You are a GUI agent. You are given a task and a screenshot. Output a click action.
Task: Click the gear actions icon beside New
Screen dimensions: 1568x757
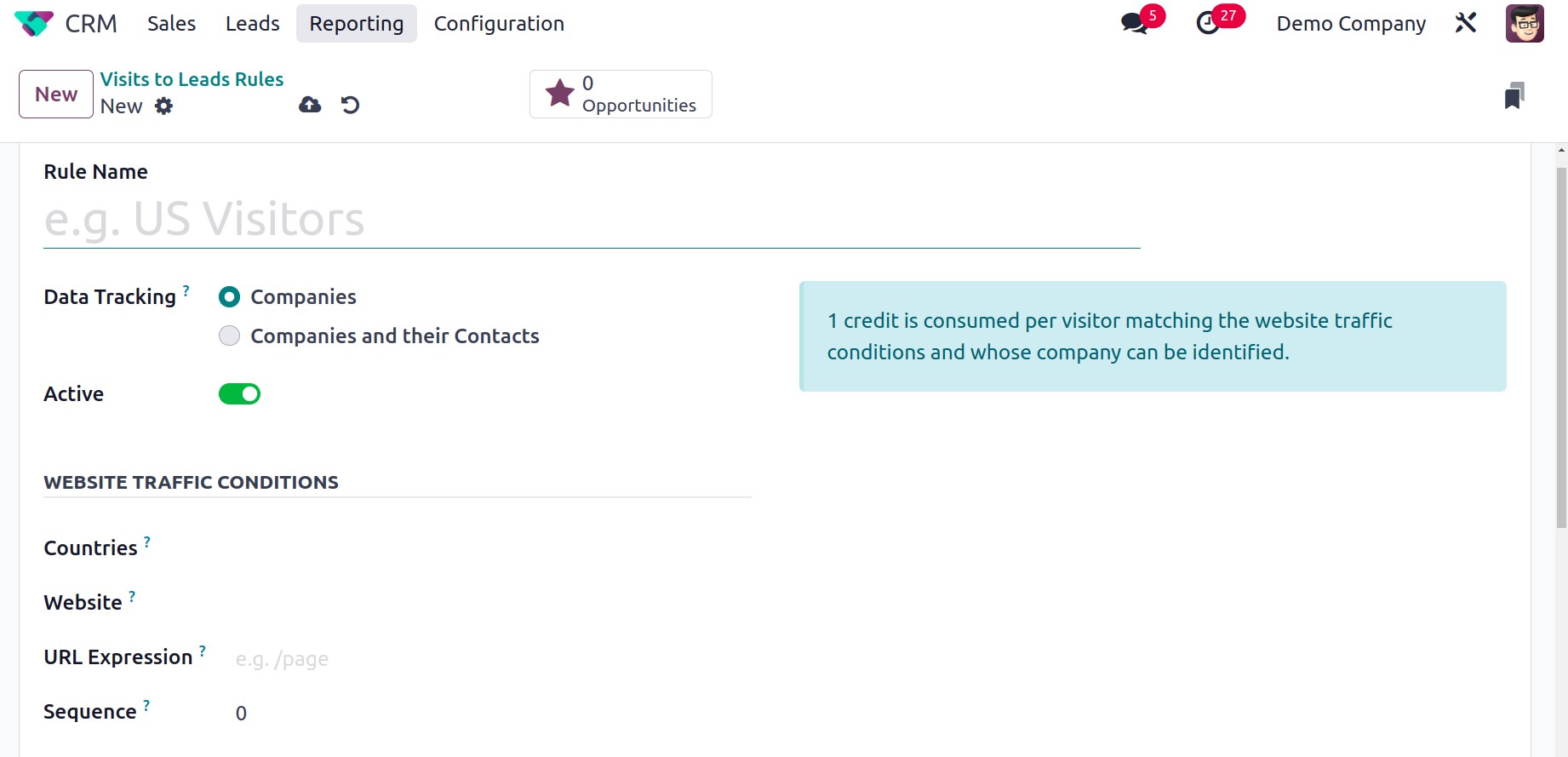point(164,106)
